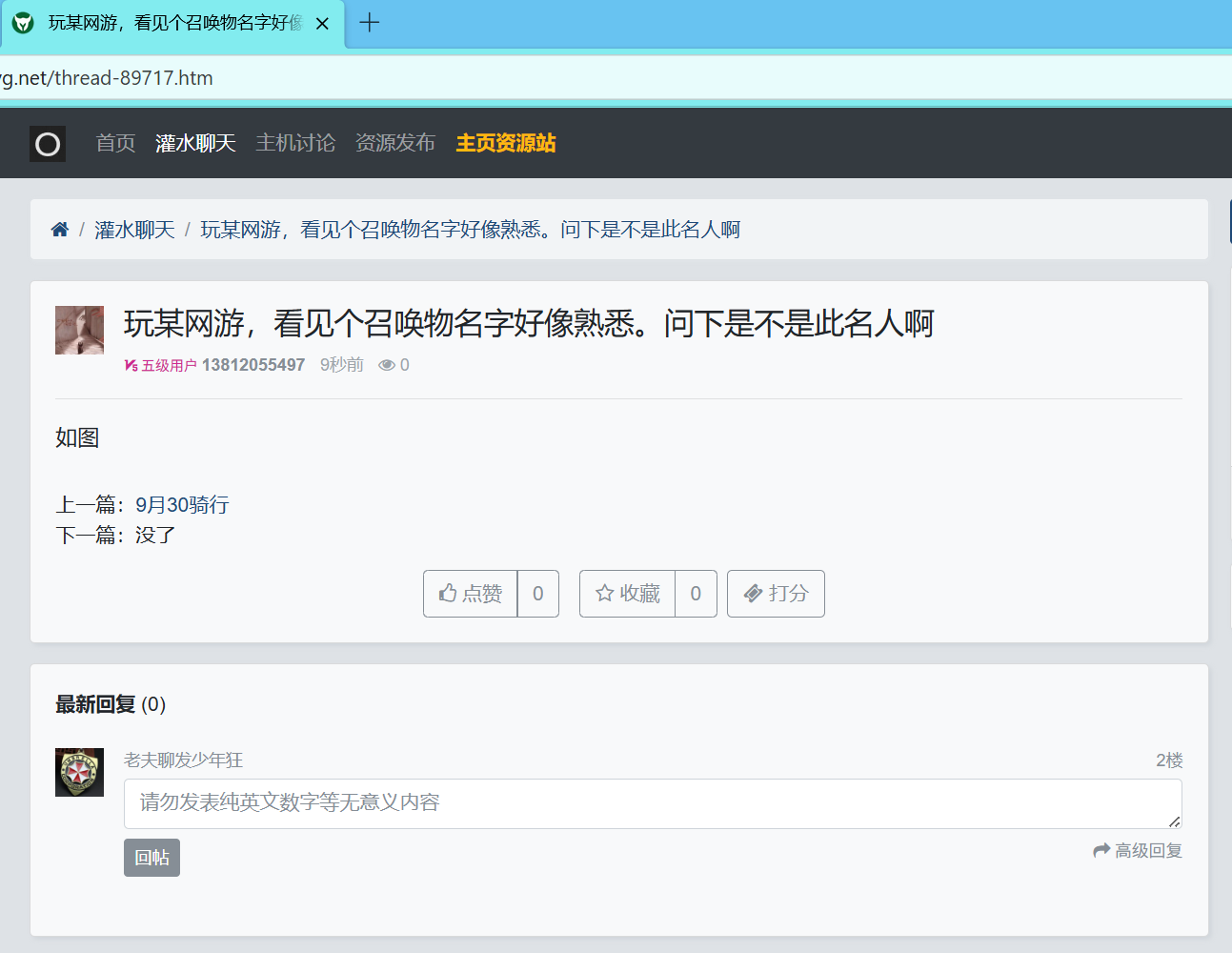The height and width of the screenshot is (953, 1232).
Task: Open previous post 9月30骑行
Action: pos(182,505)
